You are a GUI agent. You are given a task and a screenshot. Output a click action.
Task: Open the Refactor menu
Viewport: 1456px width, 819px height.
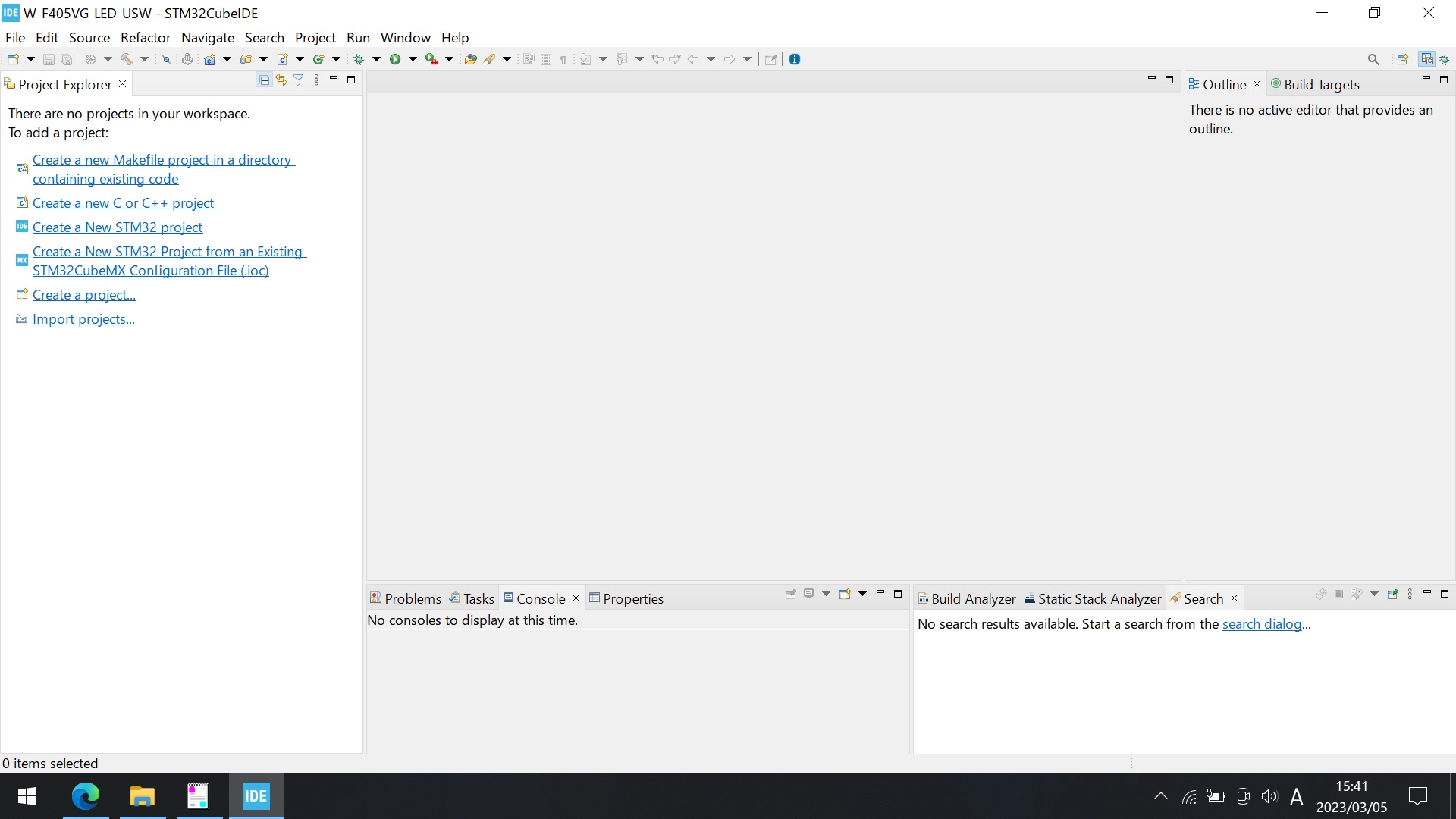point(146,37)
